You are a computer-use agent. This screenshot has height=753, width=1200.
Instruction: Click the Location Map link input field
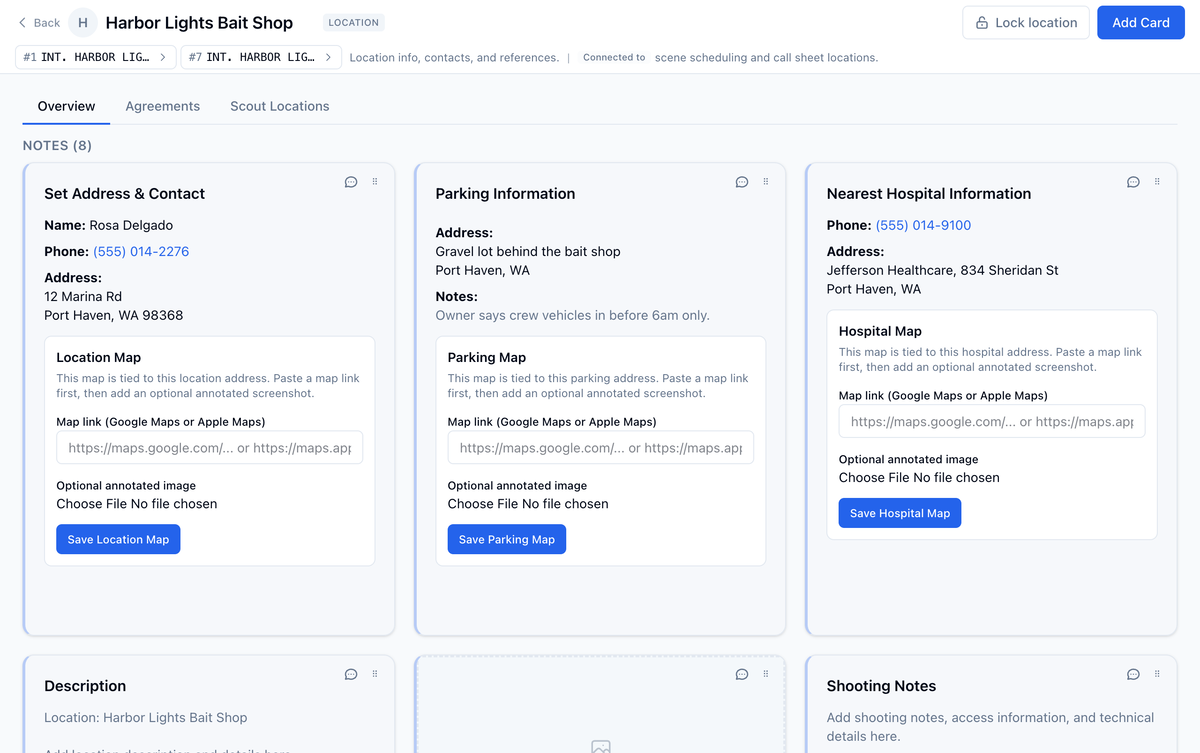click(x=209, y=448)
